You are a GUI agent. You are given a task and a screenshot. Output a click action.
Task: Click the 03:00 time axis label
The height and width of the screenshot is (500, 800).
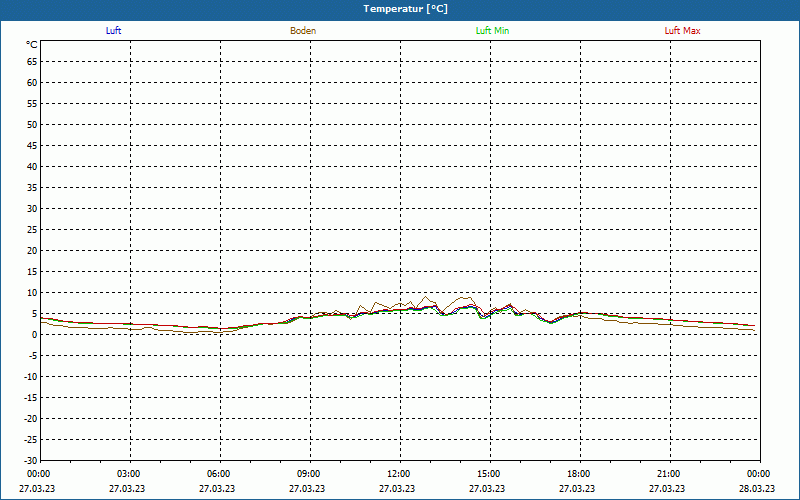[x=129, y=474]
